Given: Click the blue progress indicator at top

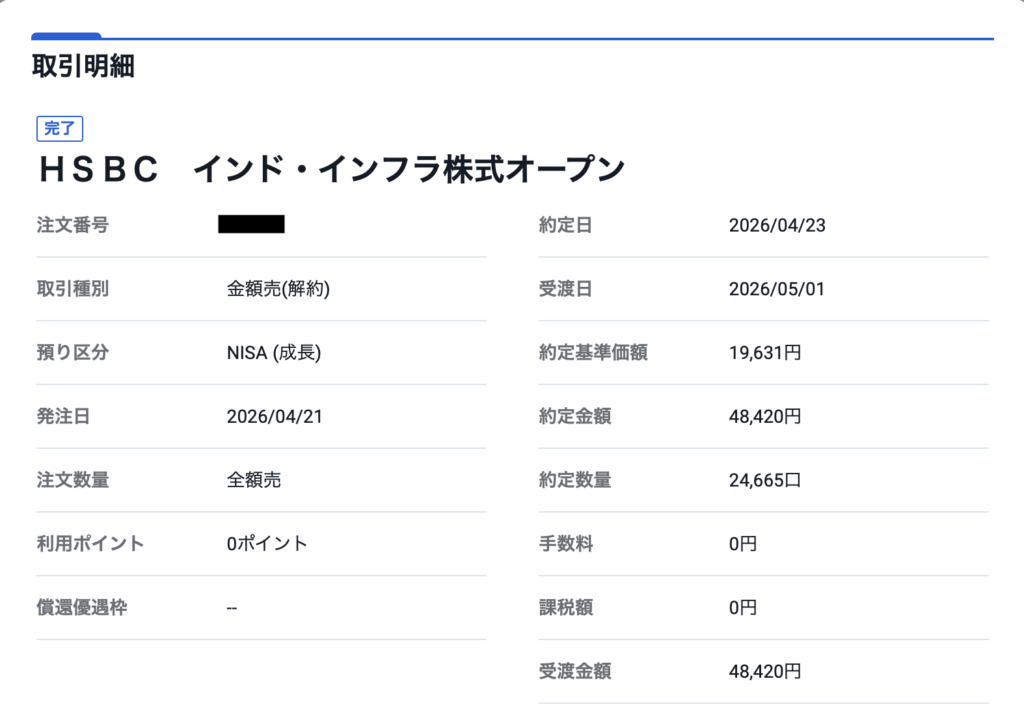Looking at the screenshot, I should [x=68, y=34].
